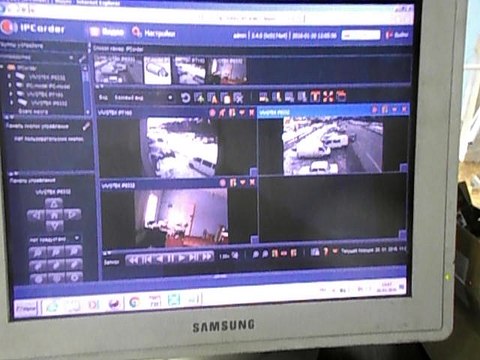Select the fourth camera thumbnail with indoor view
Screen dimensions: 480x360
click(228, 70)
